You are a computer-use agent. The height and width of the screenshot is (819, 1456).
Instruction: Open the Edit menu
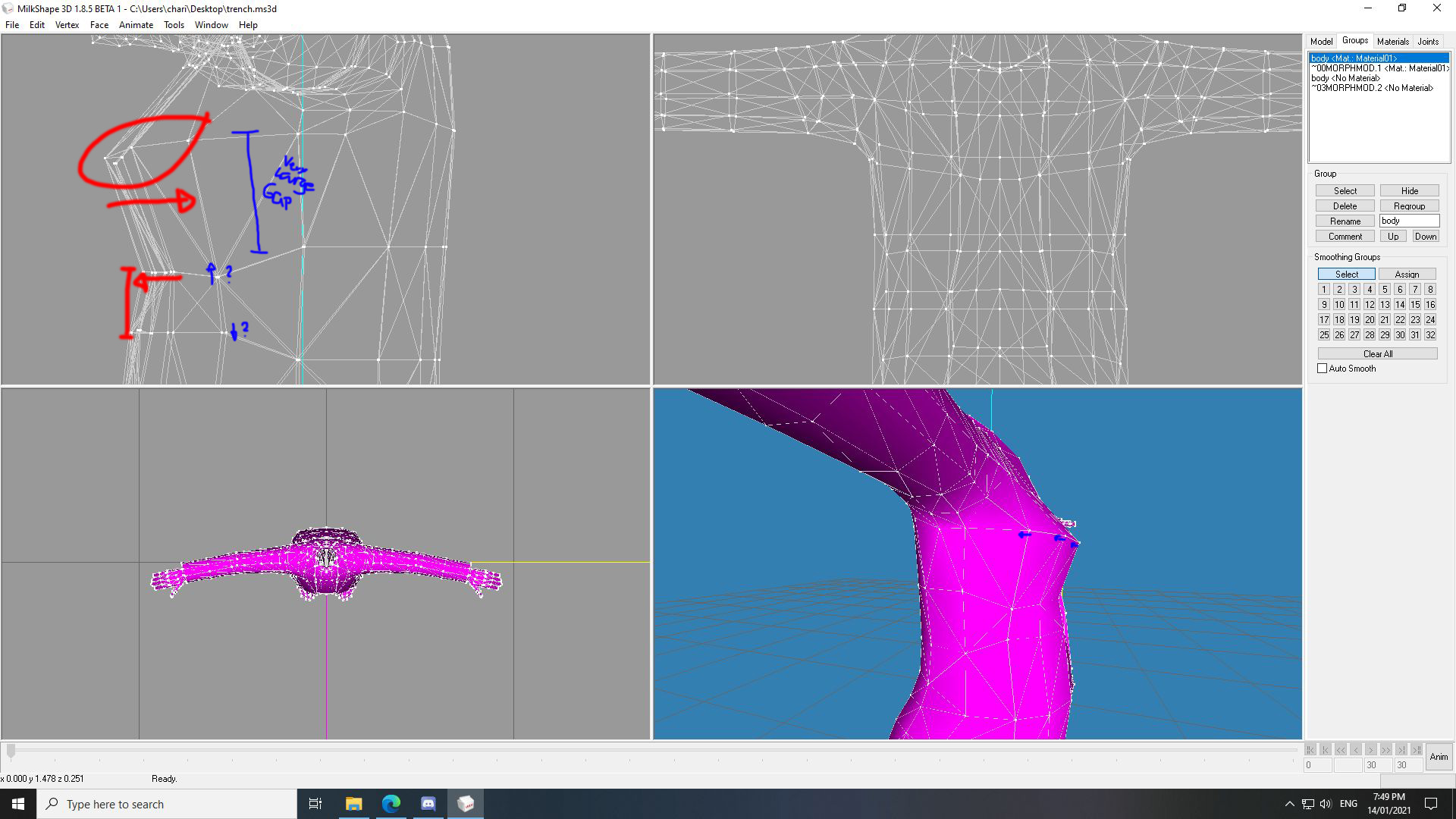(37, 25)
